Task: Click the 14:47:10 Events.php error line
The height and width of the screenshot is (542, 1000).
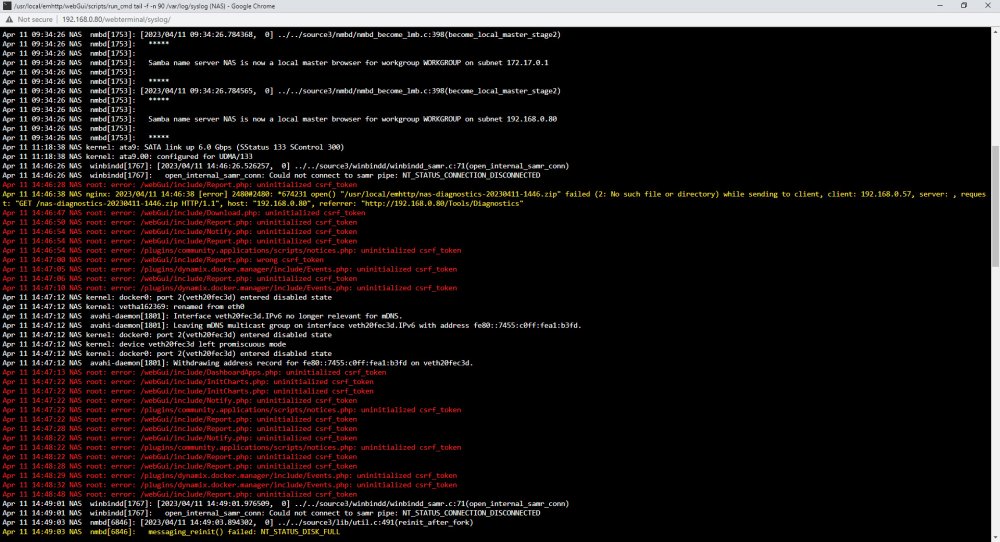Action: pyautogui.click(x=230, y=288)
